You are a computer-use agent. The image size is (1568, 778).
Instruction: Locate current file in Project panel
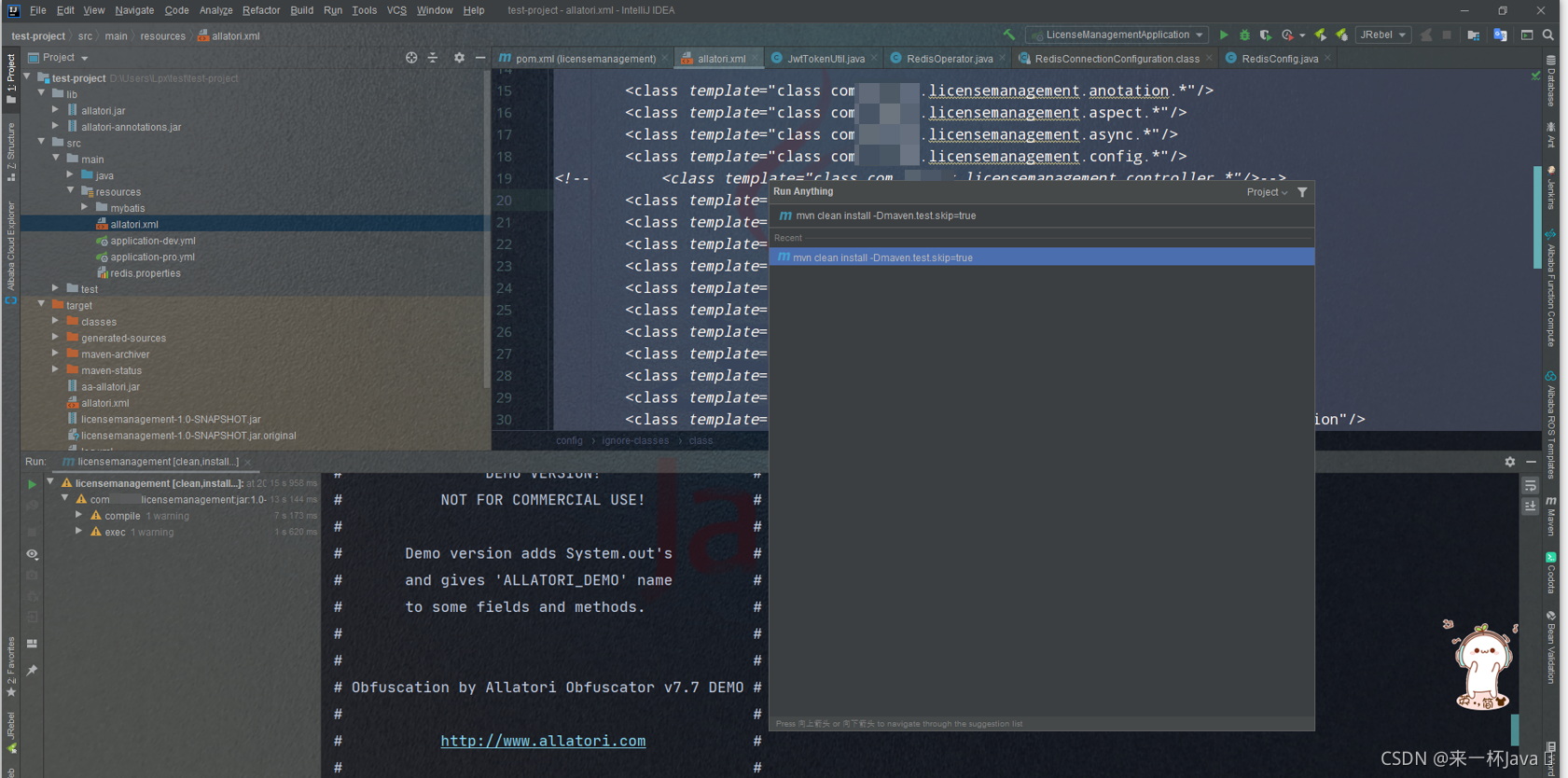tap(411, 57)
